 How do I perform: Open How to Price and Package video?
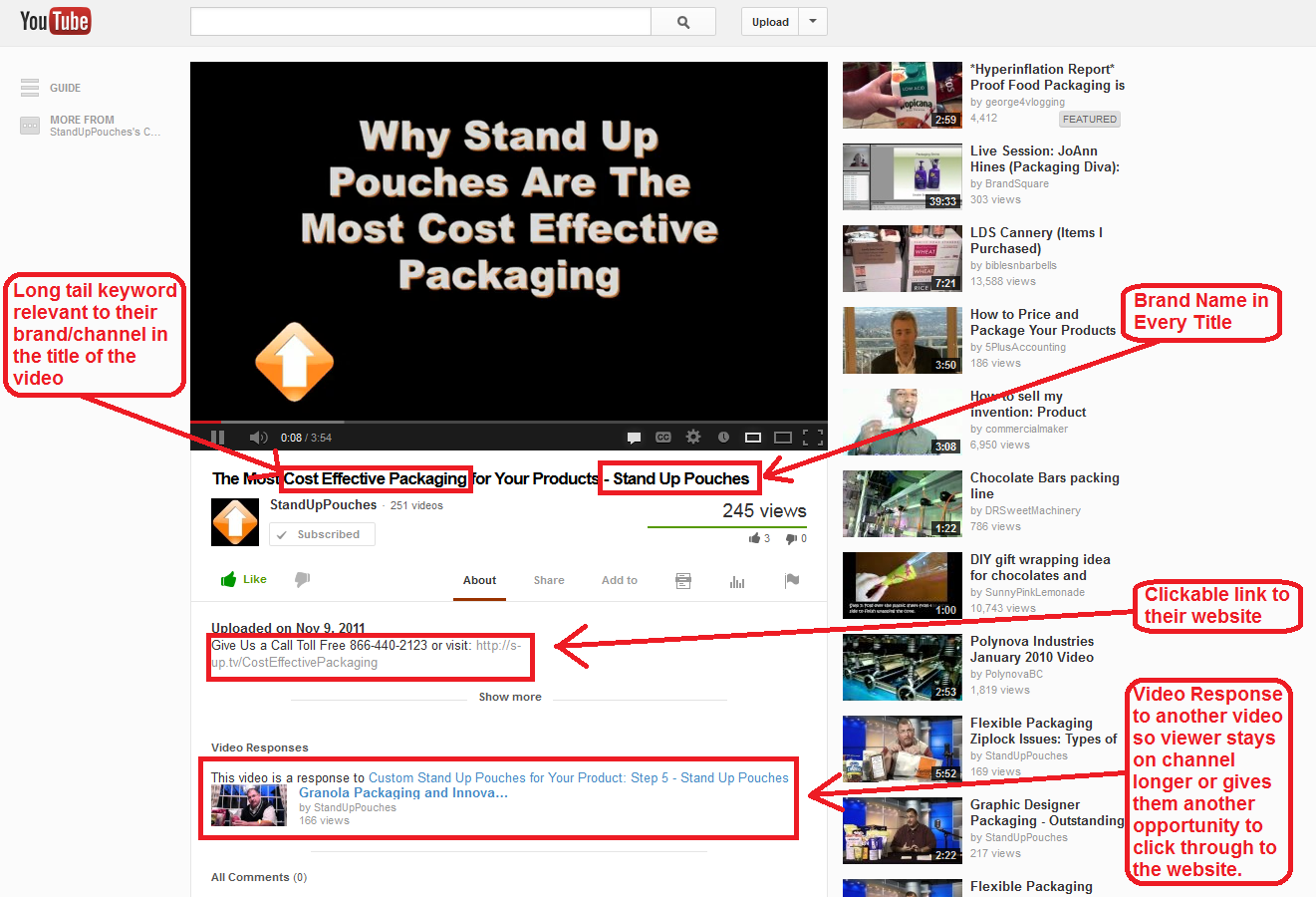coord(1043,322)
